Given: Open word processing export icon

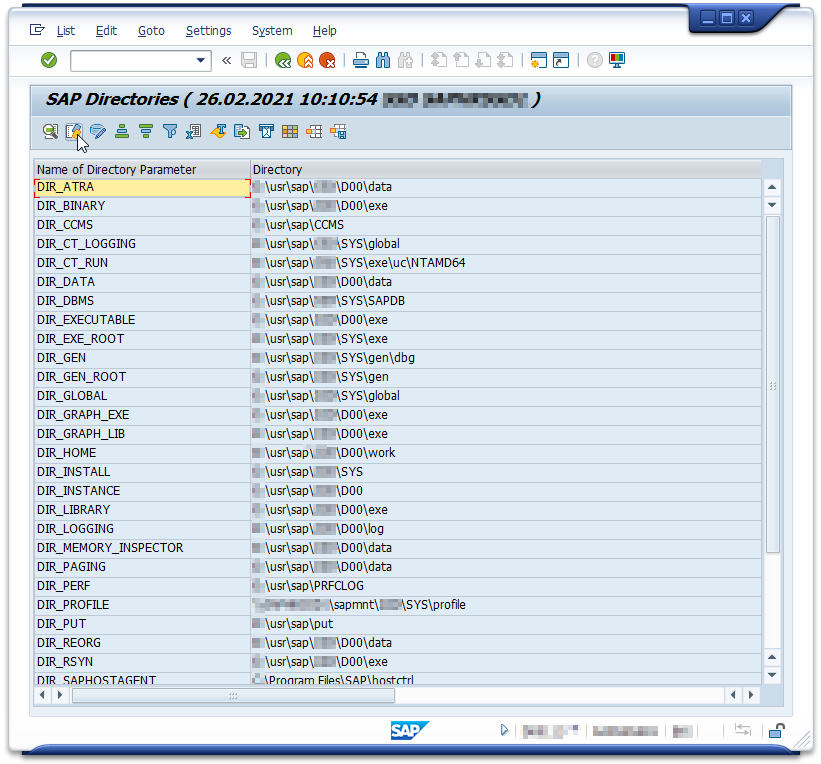Looking at the screenshot, I should (x=218, y=131).
